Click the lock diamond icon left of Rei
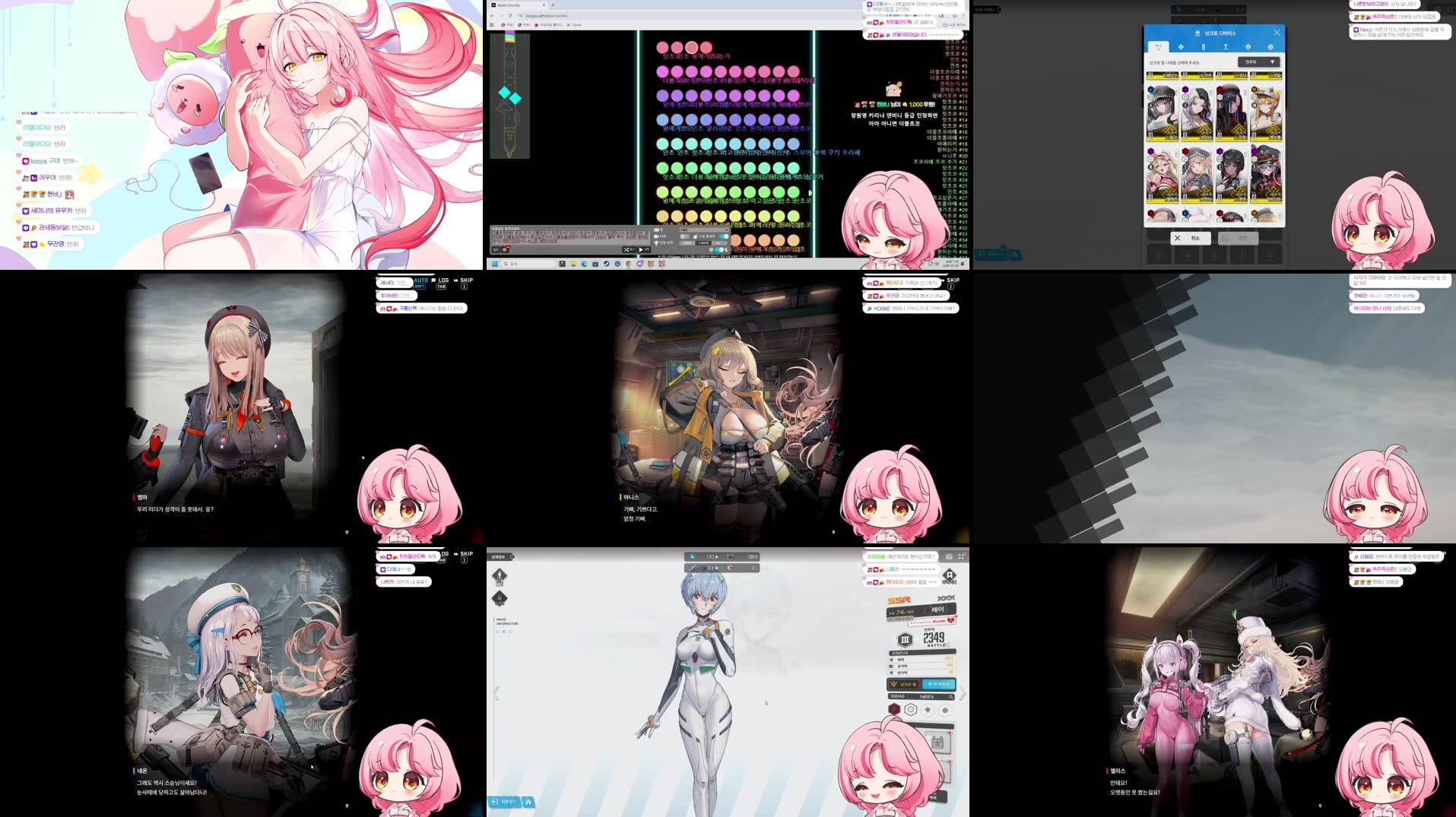The image size is (1456, 817). coord(500,598)
